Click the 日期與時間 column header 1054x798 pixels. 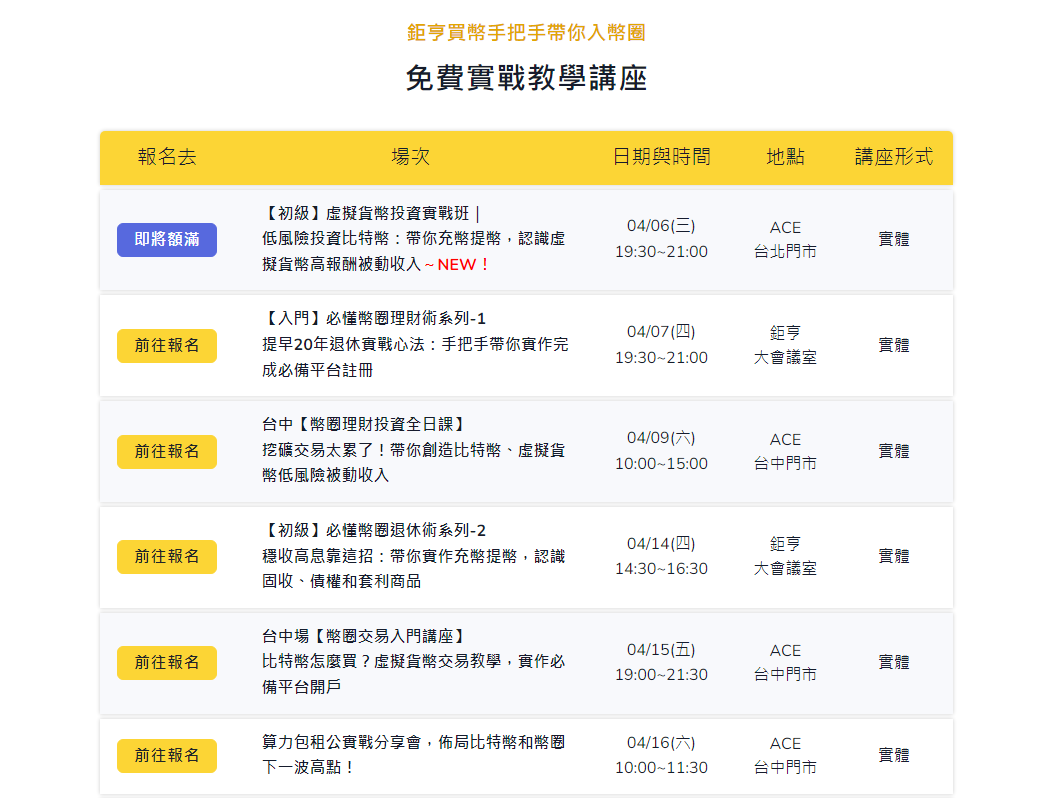(661, 157)
